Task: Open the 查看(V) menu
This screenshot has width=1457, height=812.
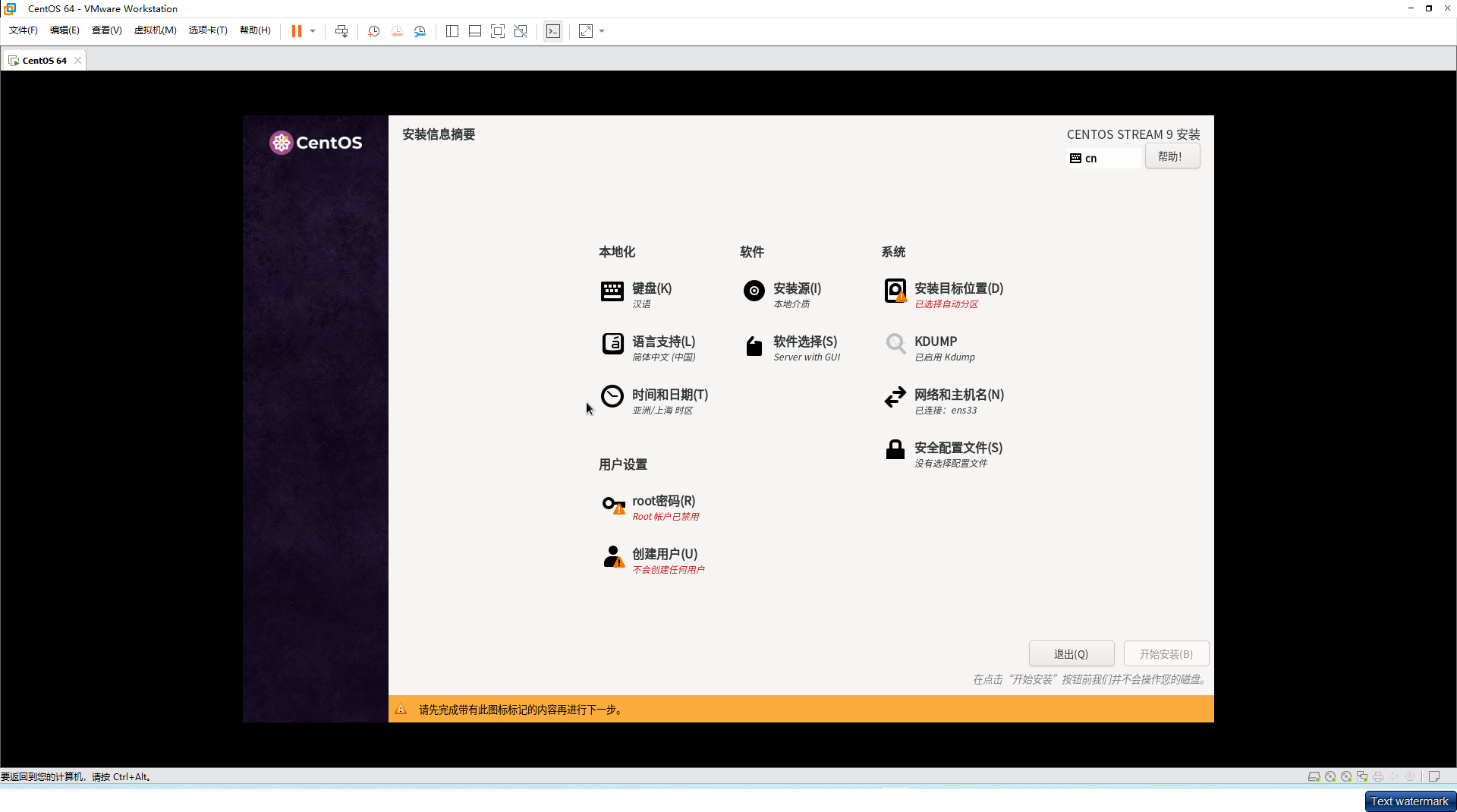Action: coord(107,30)
